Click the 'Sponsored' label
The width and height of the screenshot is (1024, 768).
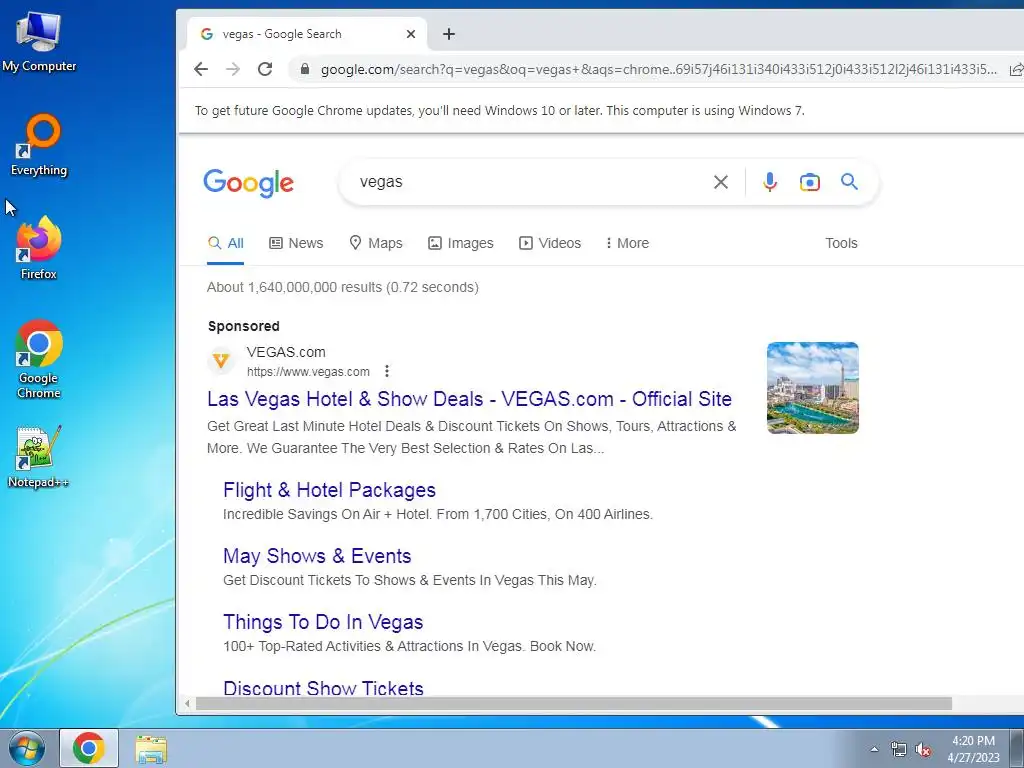point(244,326)
